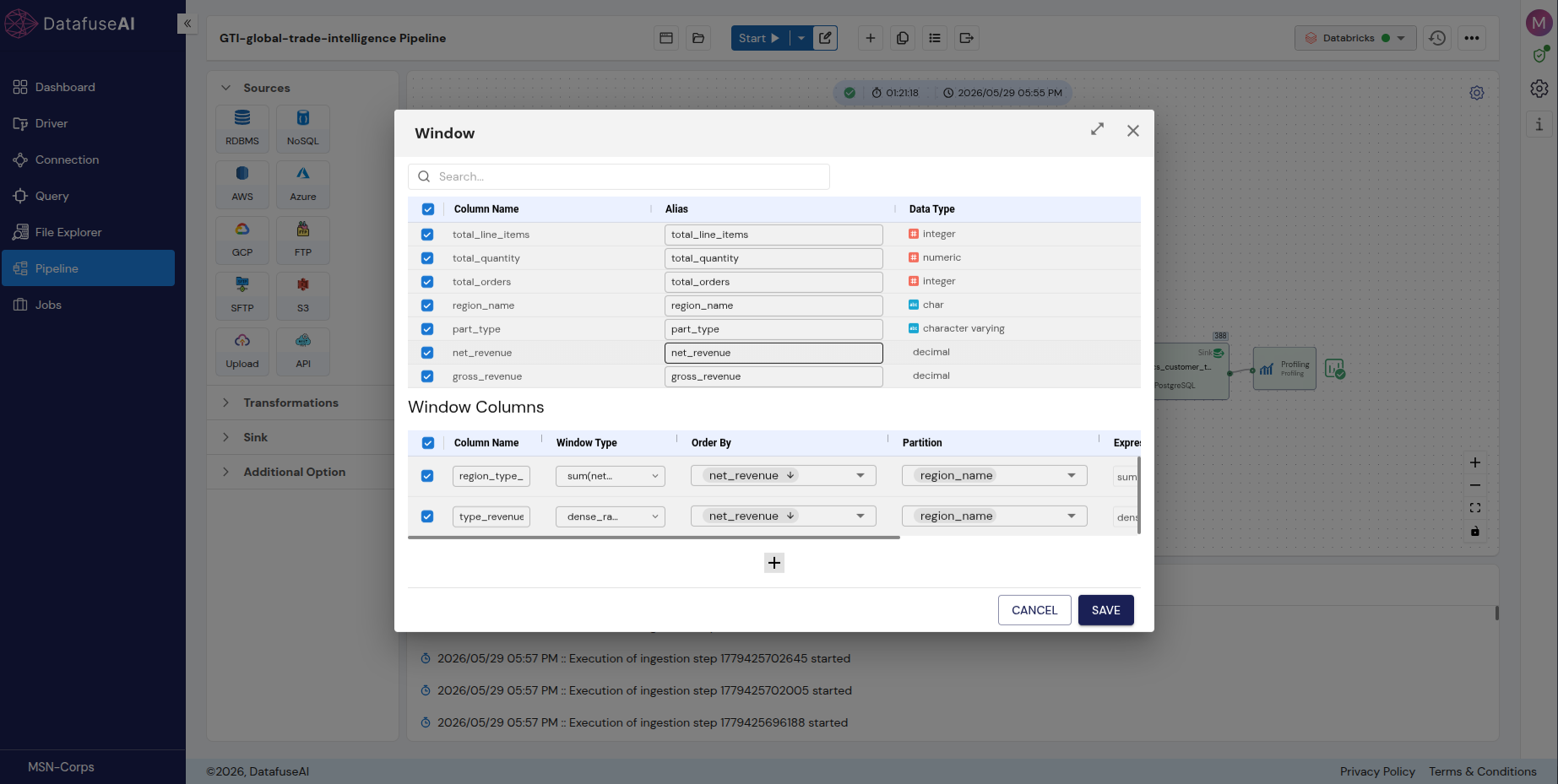Uncheck the part_type column
Viewport: 1558px width, 784px height.
click(427, 329)
